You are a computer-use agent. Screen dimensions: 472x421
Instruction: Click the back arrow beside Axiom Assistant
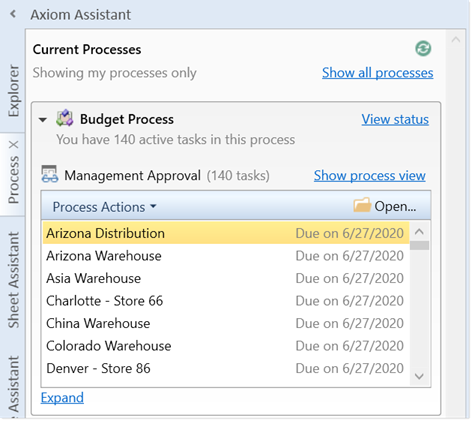13,14
